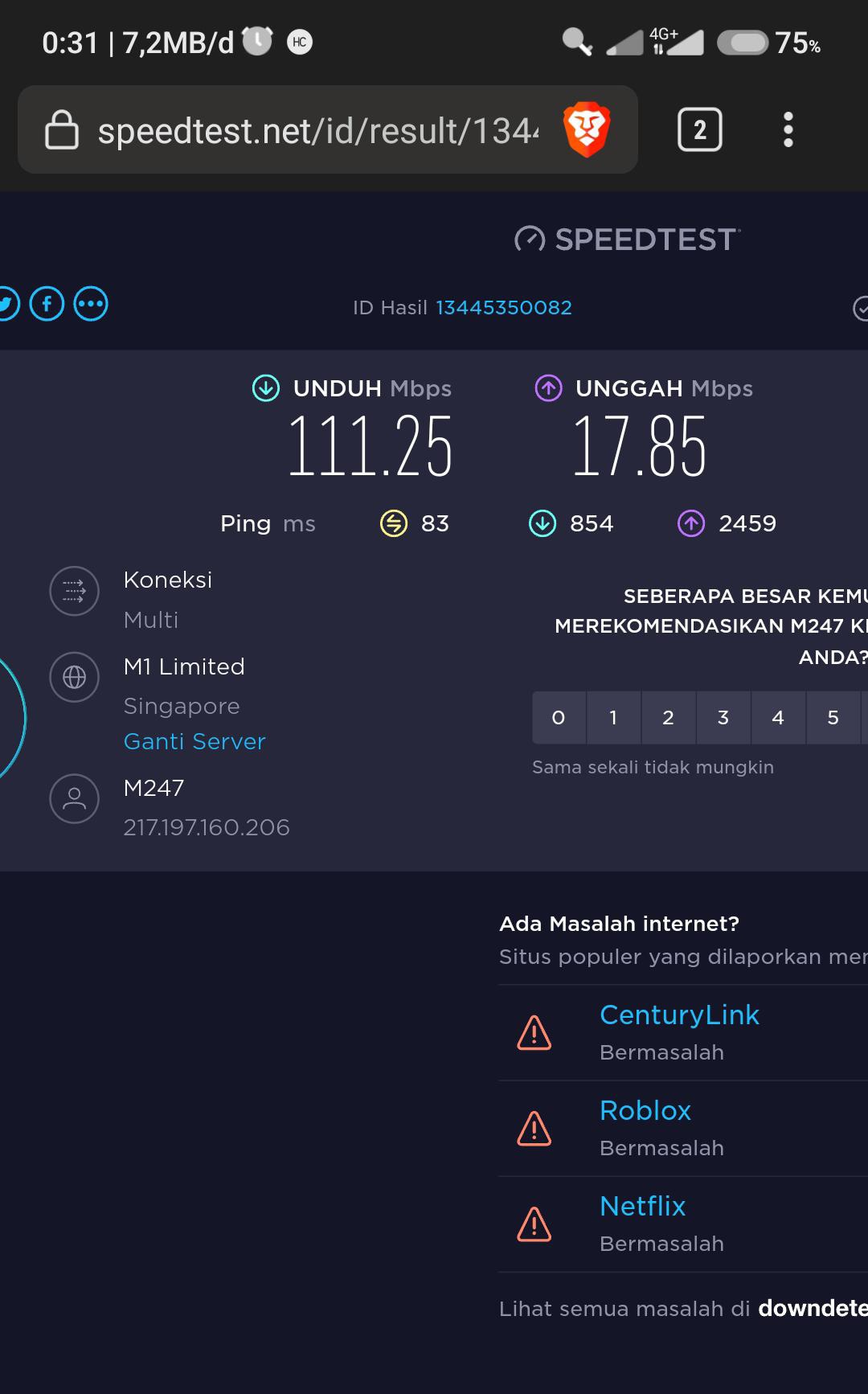Share result on Facebook
Screen dimensions: 868x1394
coord(47,304)
